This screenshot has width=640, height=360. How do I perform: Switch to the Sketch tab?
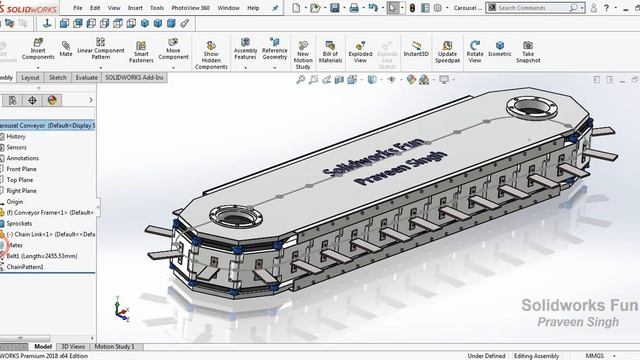click(x=58, y=78)
